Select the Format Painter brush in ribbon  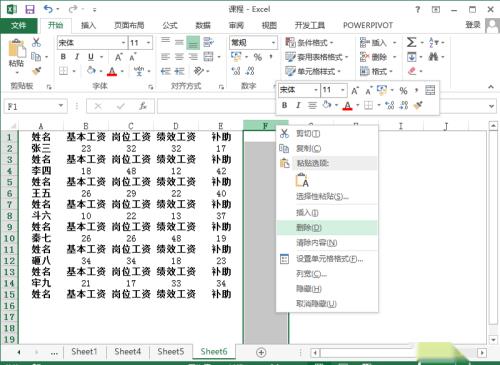pyautogui.click(x=36, y=71)
